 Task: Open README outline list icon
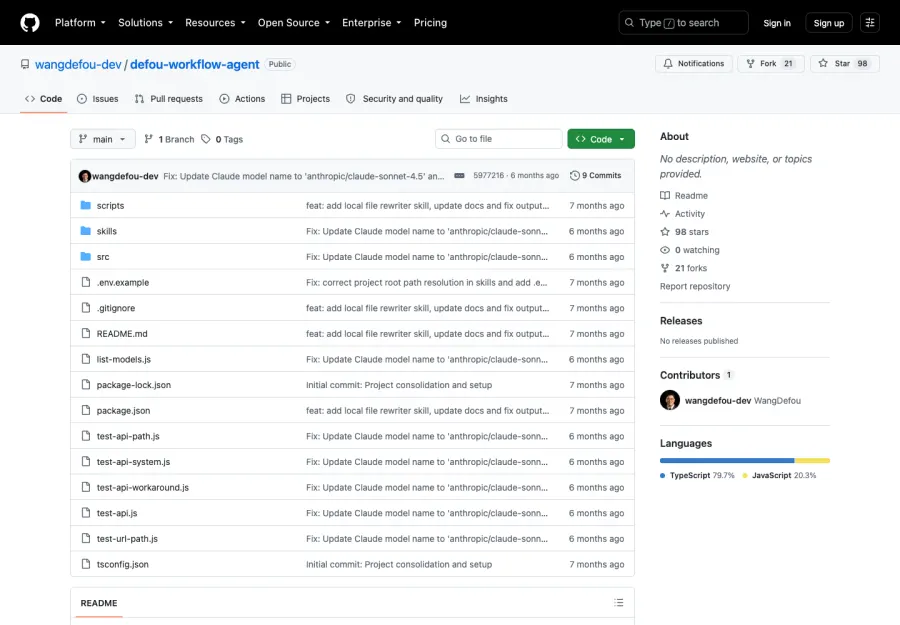(618, 603)
